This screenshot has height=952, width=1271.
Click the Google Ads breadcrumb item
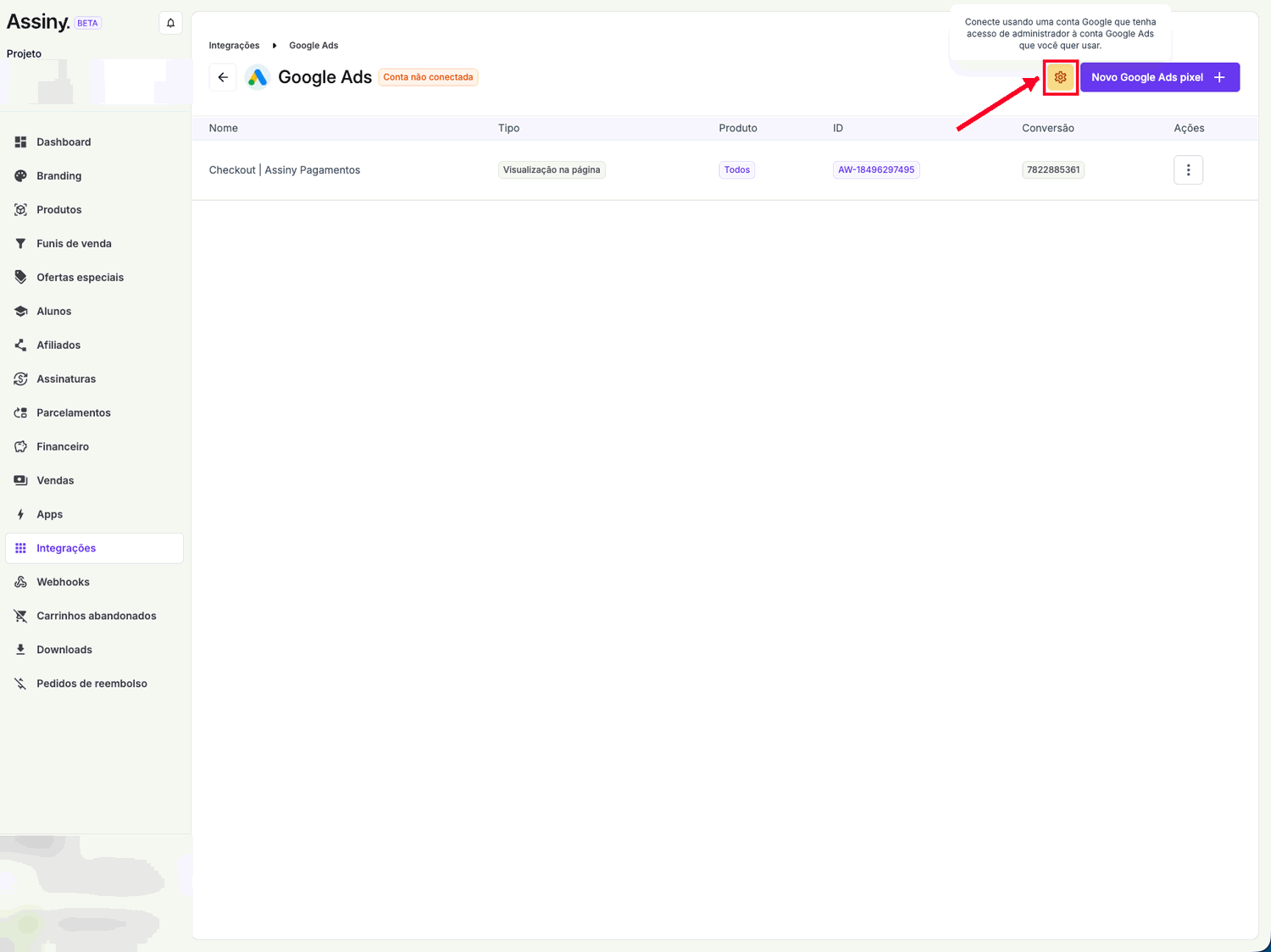click(x=314, y=46)
